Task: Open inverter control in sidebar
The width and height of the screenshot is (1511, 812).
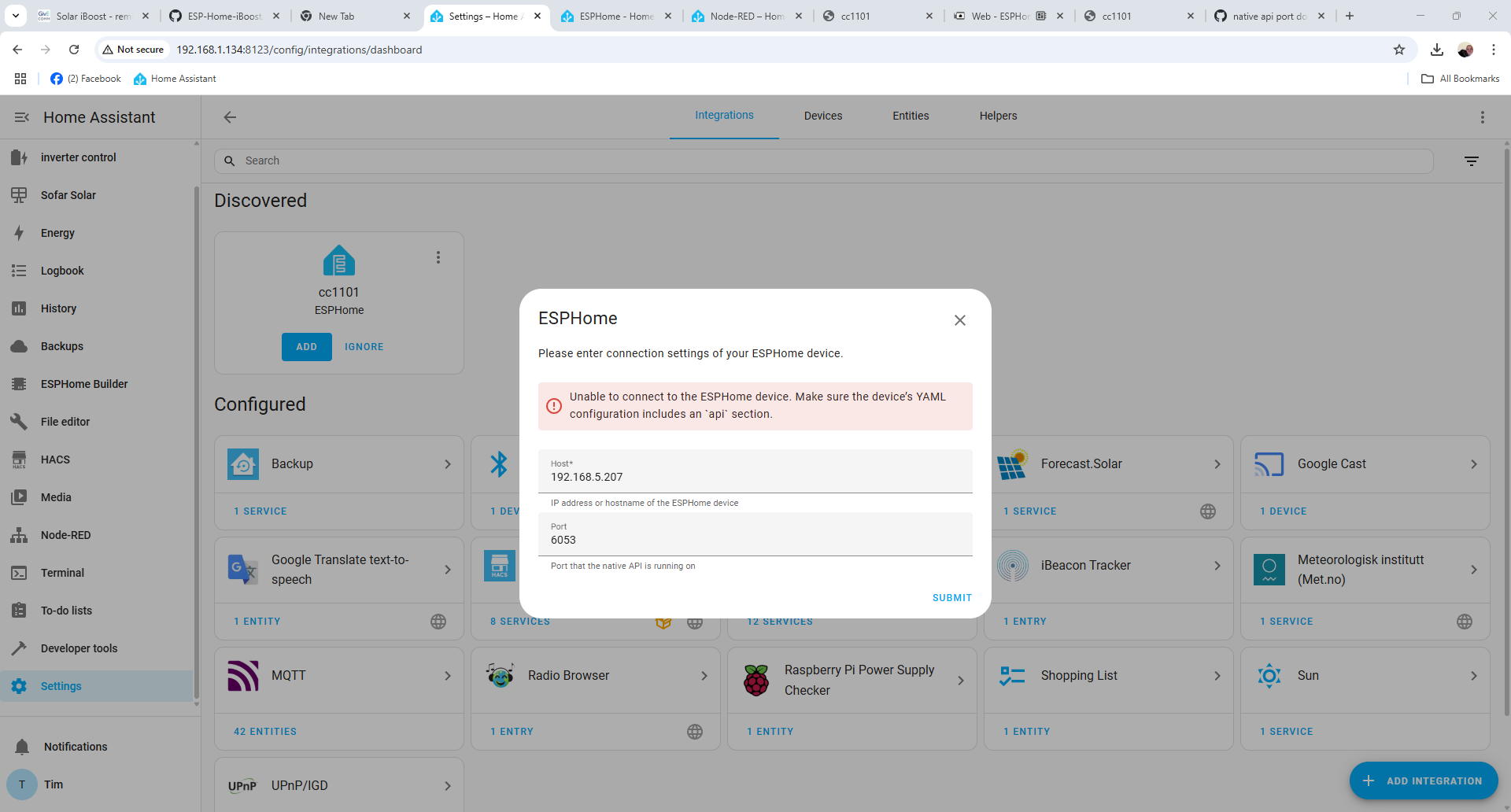Action: [x=96, y=157]
